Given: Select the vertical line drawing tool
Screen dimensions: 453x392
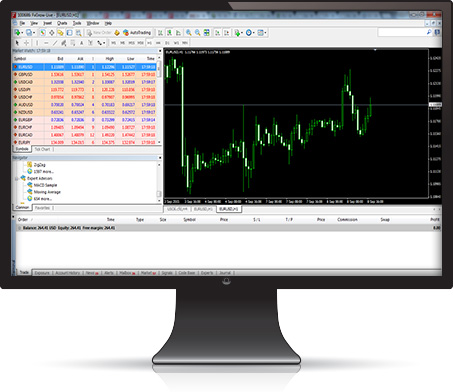Looking at the screenshot, I should 37,43.
